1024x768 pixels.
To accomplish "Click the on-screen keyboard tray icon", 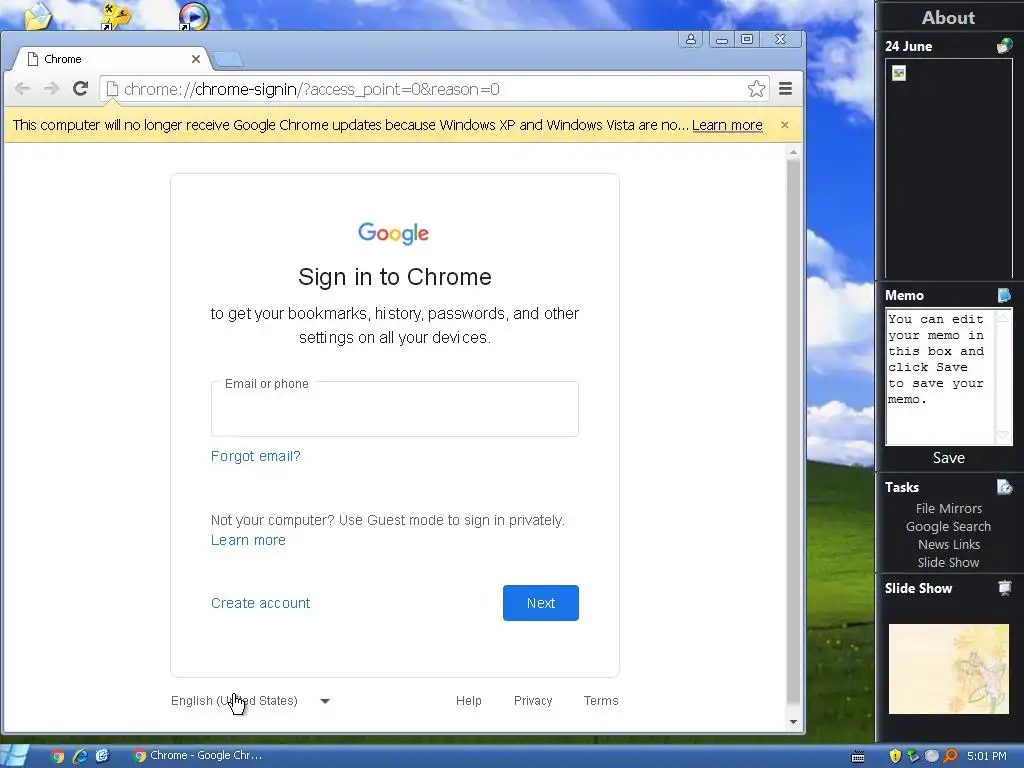I will [x=858, y=756].
